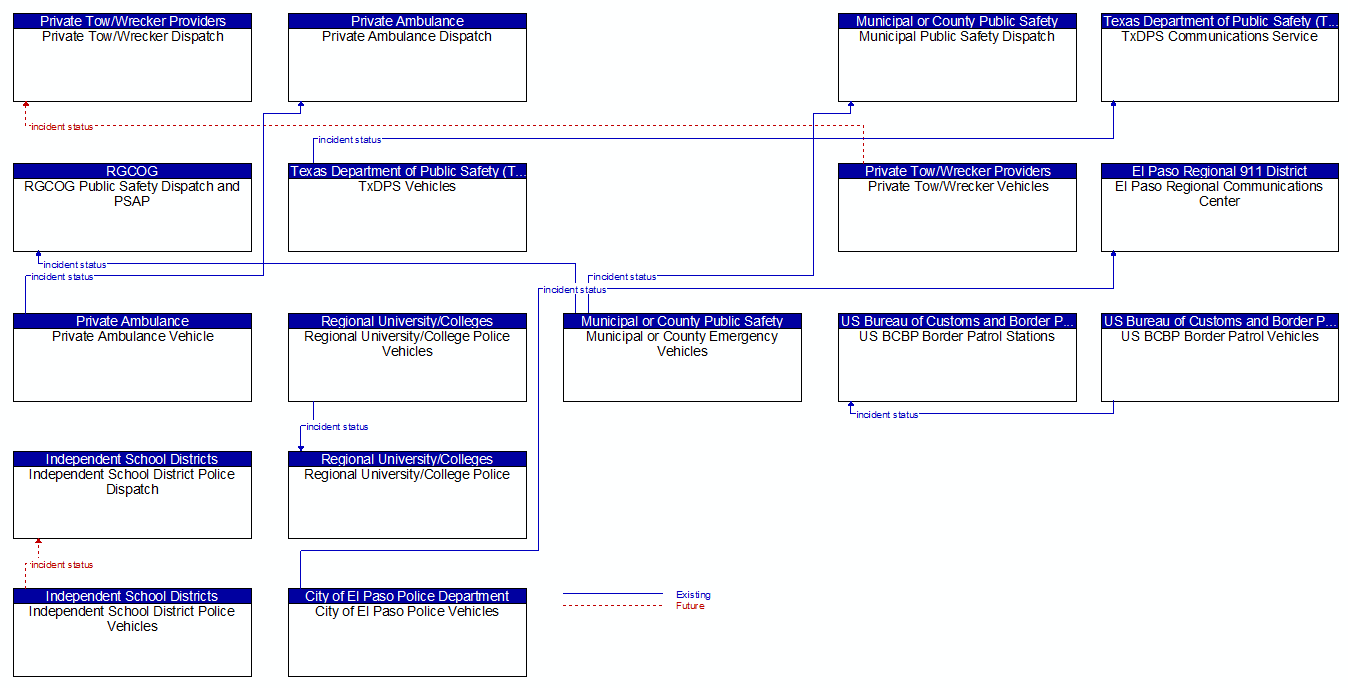Viewport: 1348px width, 688px height.
Task: Click the RGCOG header bar
Action: pos(132,171)
